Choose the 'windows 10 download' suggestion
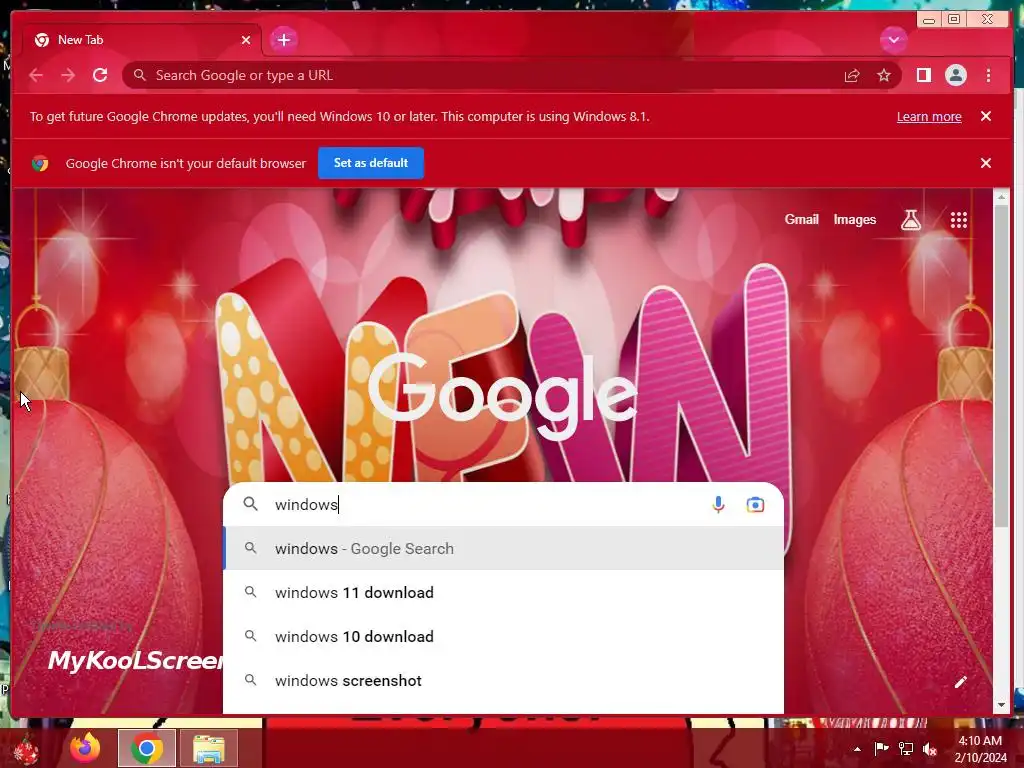Viewport: 1024px width, 768px height. pos(503,637)
